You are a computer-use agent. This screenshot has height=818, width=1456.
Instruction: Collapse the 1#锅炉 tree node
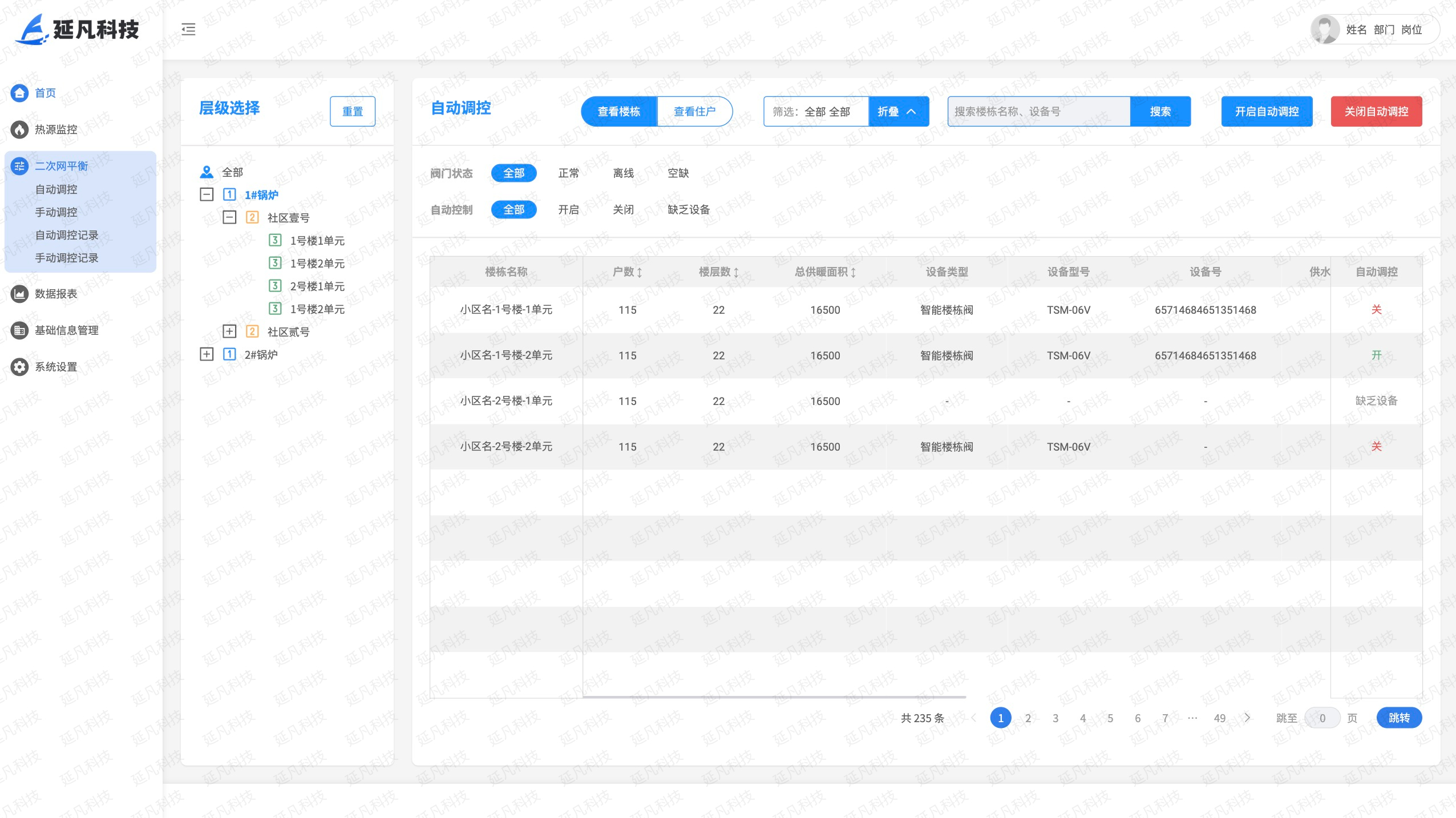(x=207, y=195)
